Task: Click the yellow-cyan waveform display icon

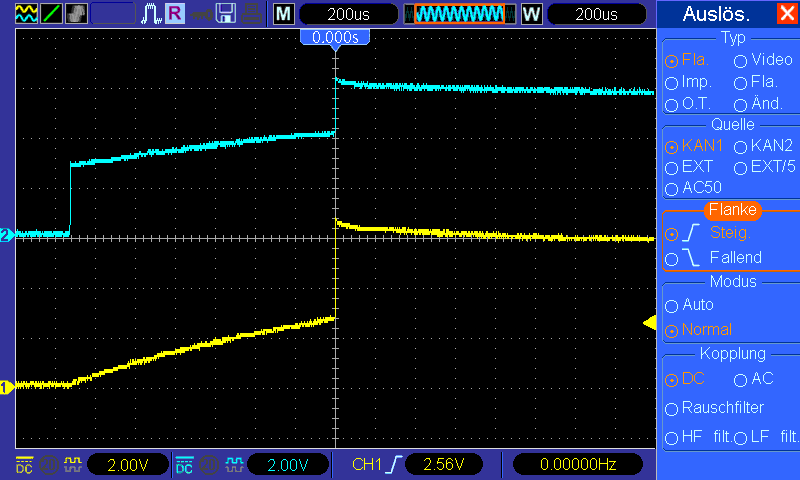Action: pyautogui.click(x=26, y=14)
